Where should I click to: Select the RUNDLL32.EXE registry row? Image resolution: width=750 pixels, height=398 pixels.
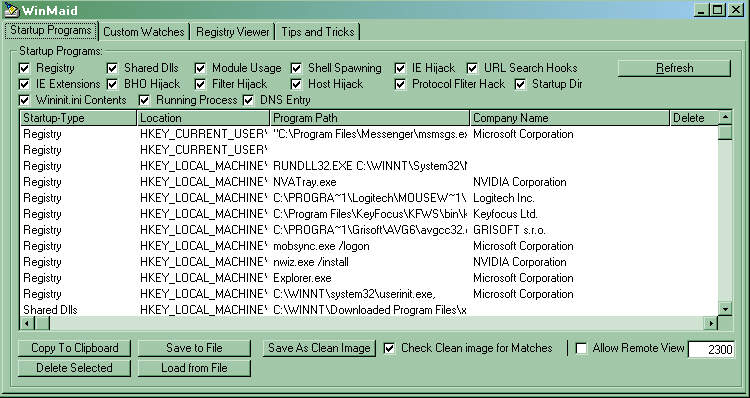(x=369, y=166)
